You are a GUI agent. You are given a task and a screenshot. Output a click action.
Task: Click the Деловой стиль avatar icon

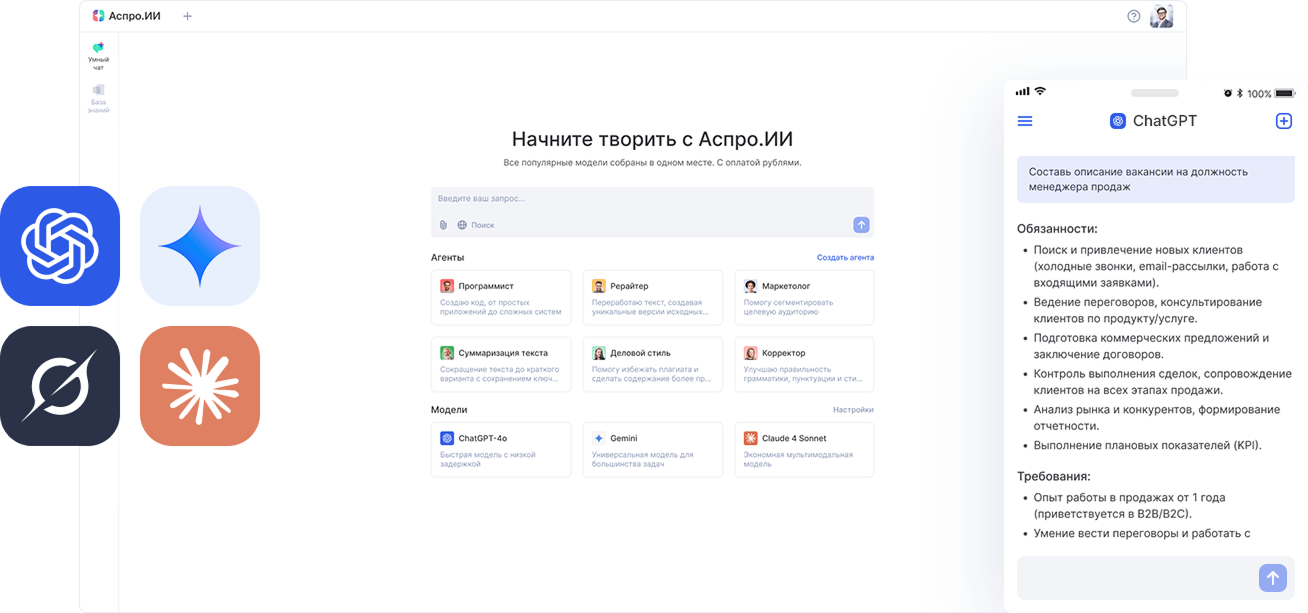(599, 353)
